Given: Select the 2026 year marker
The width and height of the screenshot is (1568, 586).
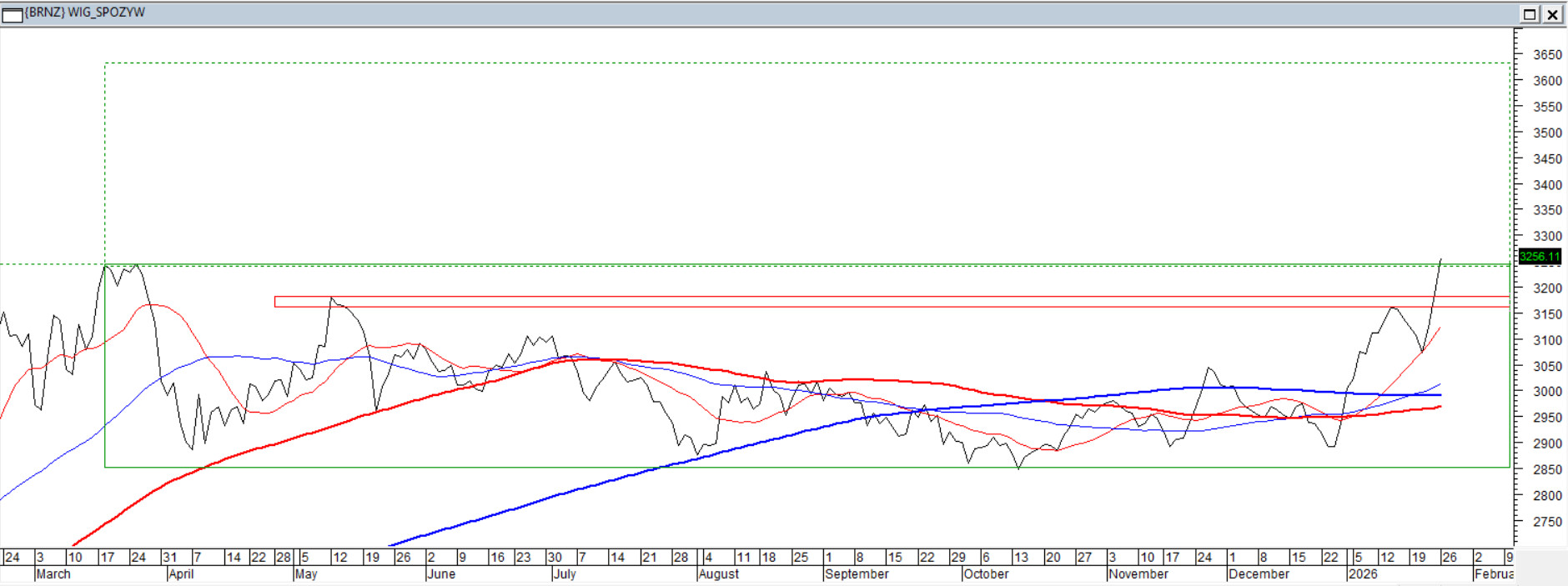Looking at the screenshot, I should pos(1364,574).
